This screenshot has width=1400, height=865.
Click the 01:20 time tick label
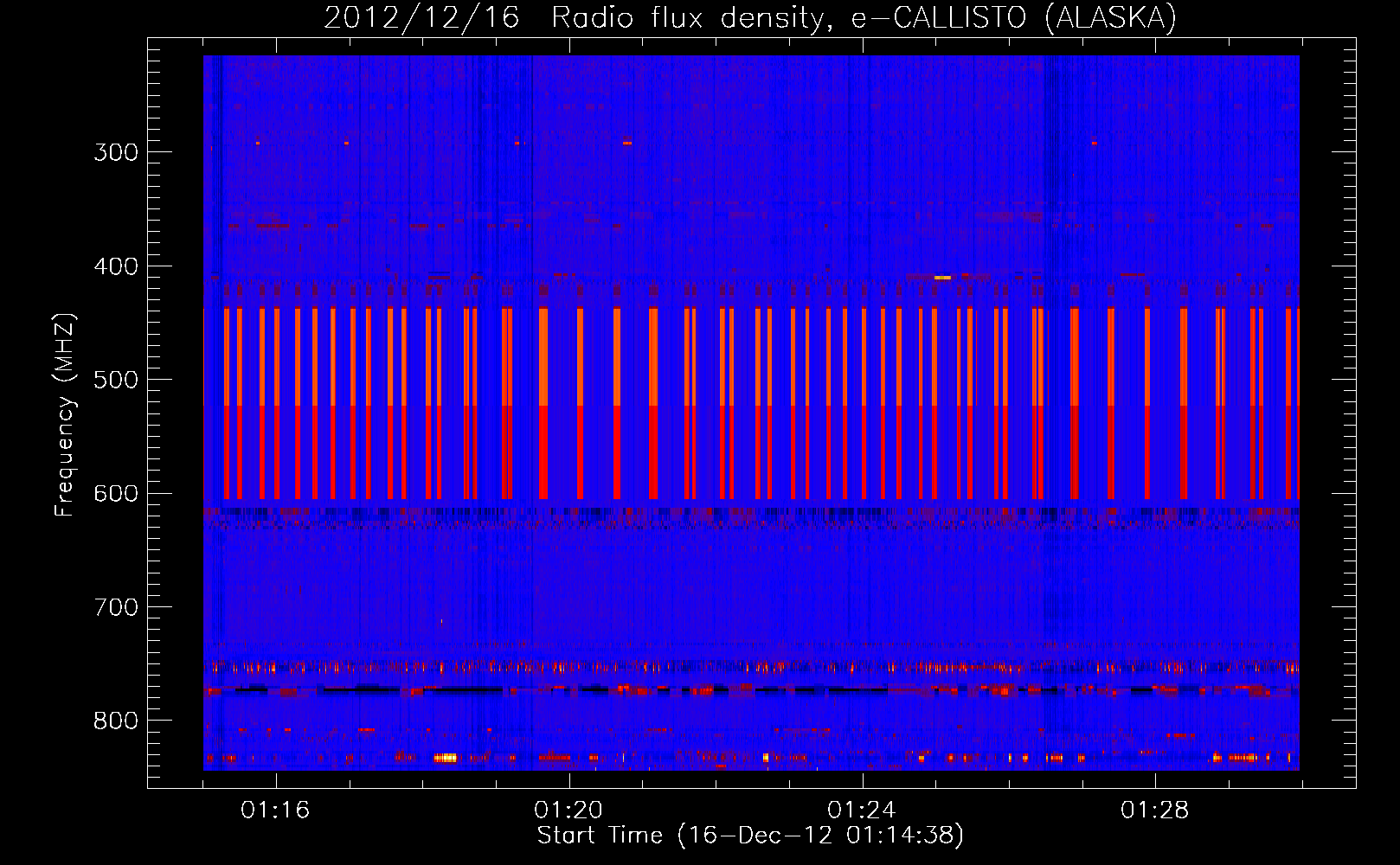(x=568, y=810)
